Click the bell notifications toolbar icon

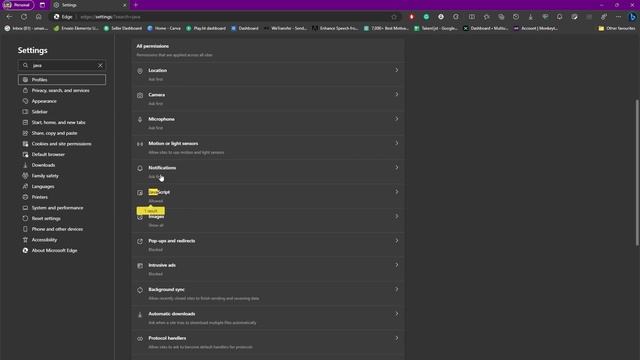tap(560, 17)
